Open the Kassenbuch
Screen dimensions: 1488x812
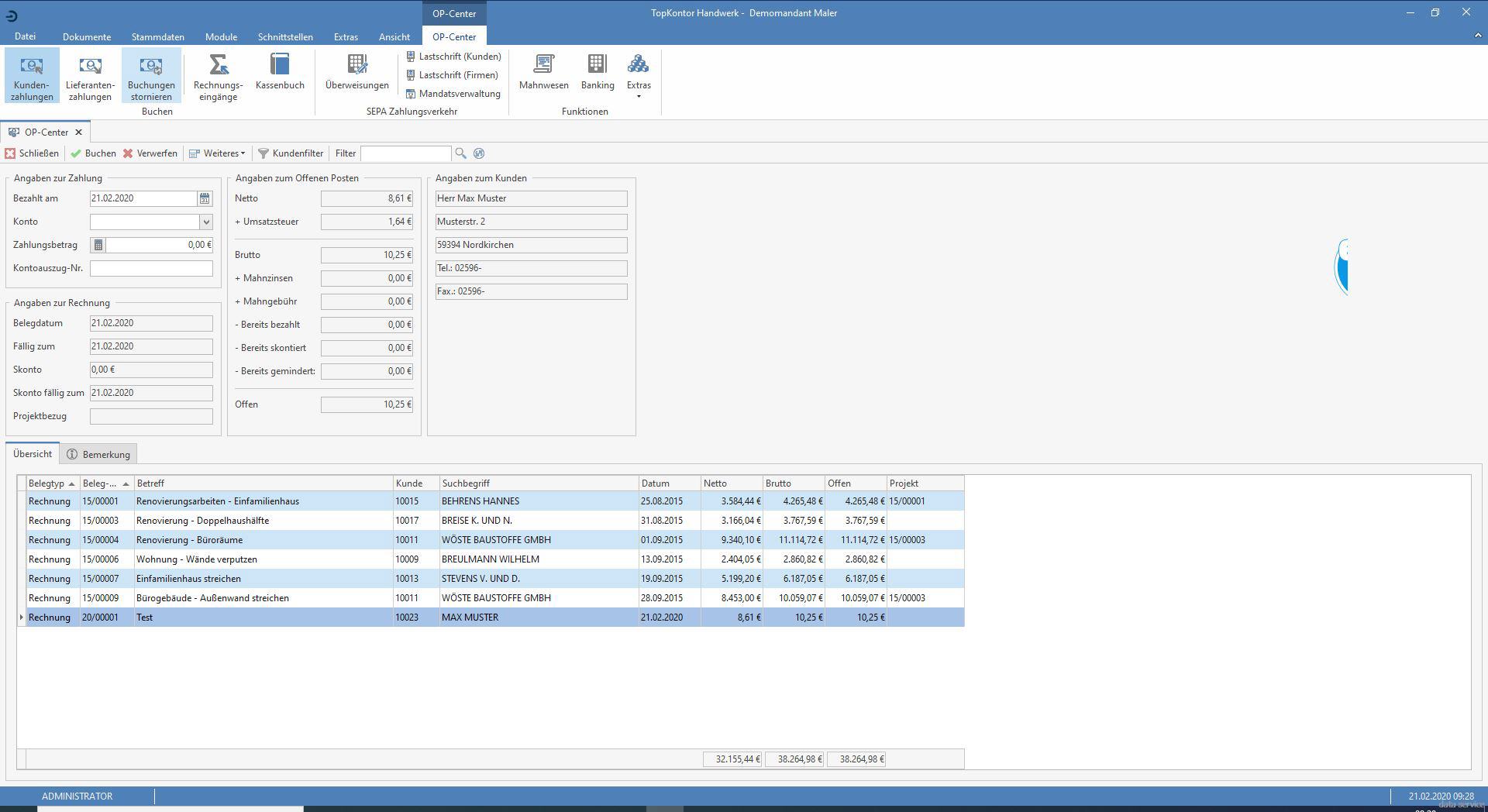point(280,72)
